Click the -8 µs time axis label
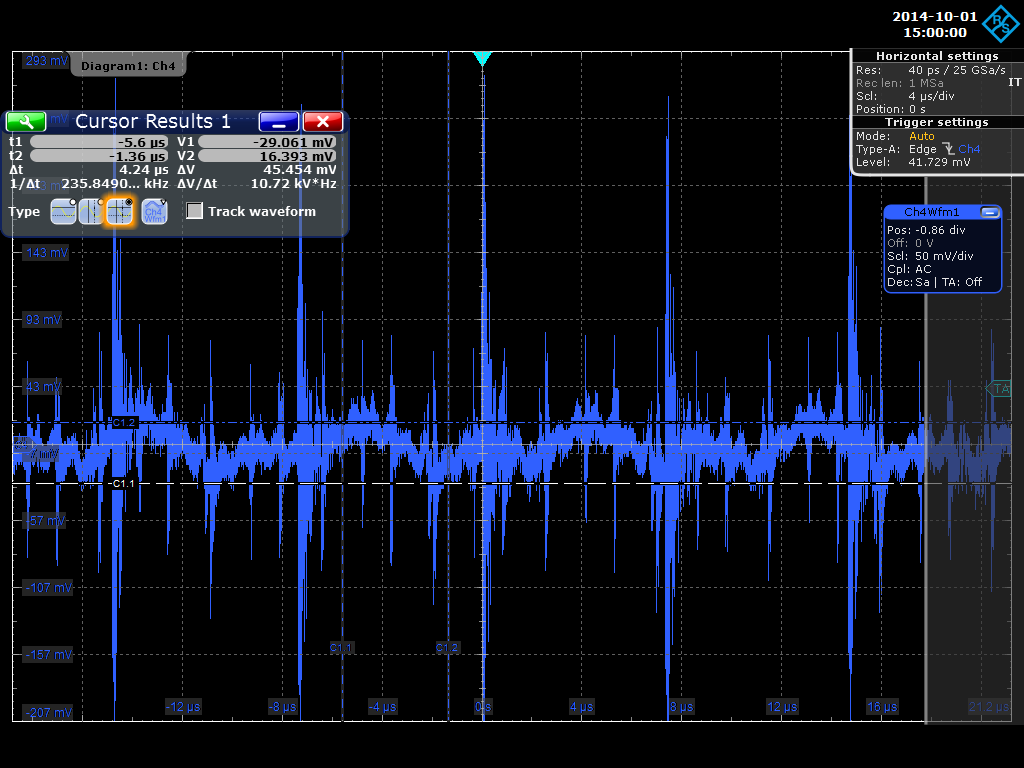Image resolution: width=1024 pixels, height=768 pixels. 283,707
